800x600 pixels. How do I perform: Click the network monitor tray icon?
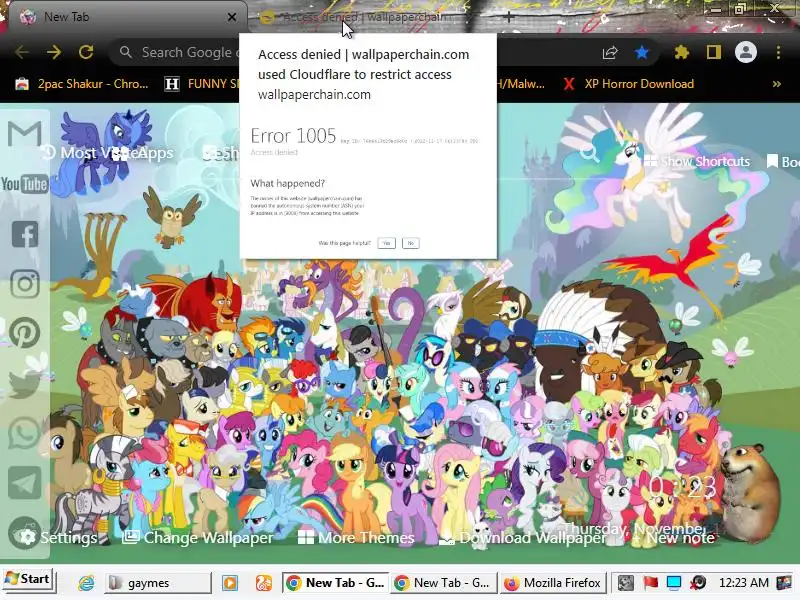point(674,582)
